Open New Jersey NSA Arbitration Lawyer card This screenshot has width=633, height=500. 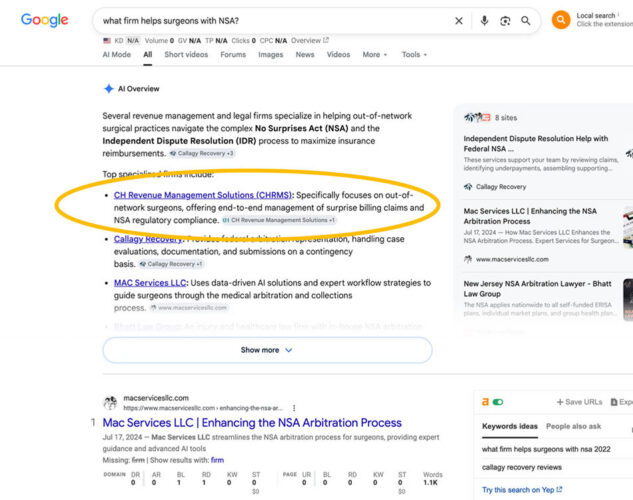(x=541, y=299)
